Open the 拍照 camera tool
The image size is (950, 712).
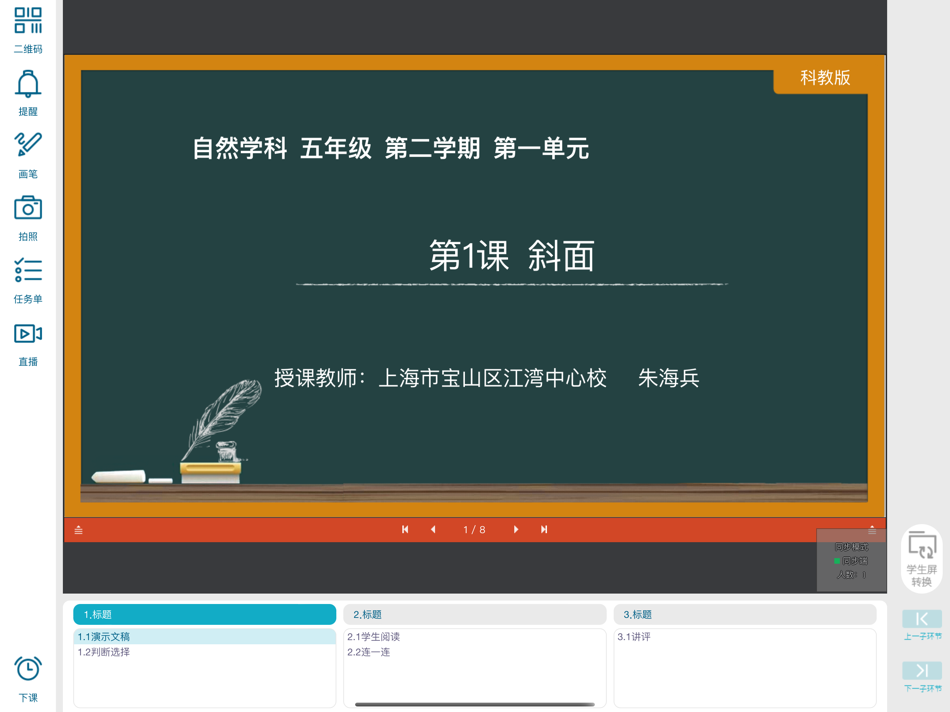28,218
